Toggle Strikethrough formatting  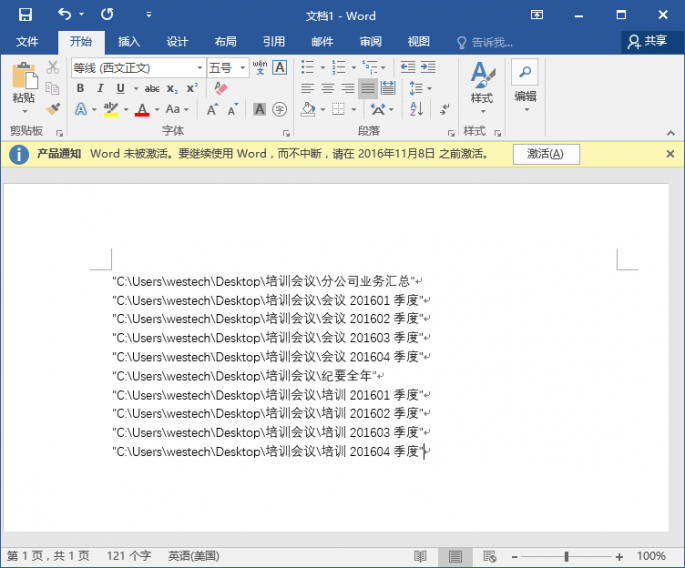tap(152, 89)
